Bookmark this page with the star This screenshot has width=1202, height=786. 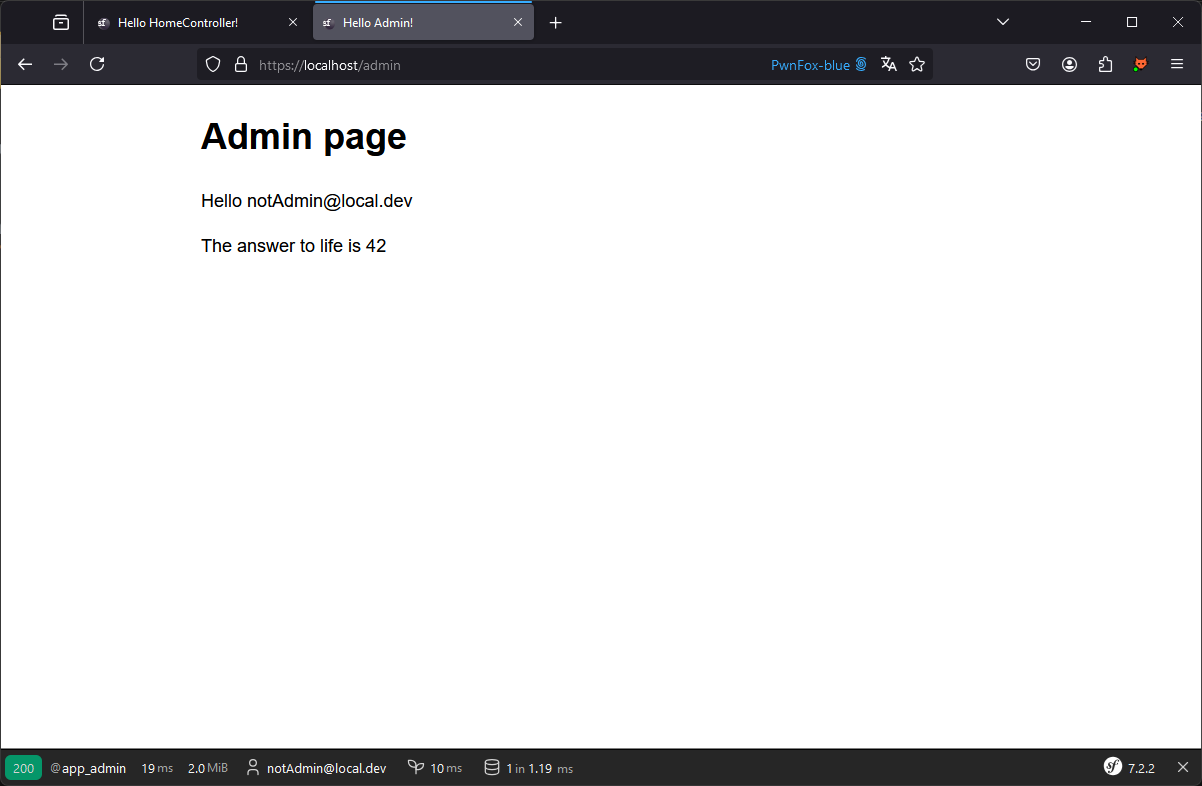917,64
